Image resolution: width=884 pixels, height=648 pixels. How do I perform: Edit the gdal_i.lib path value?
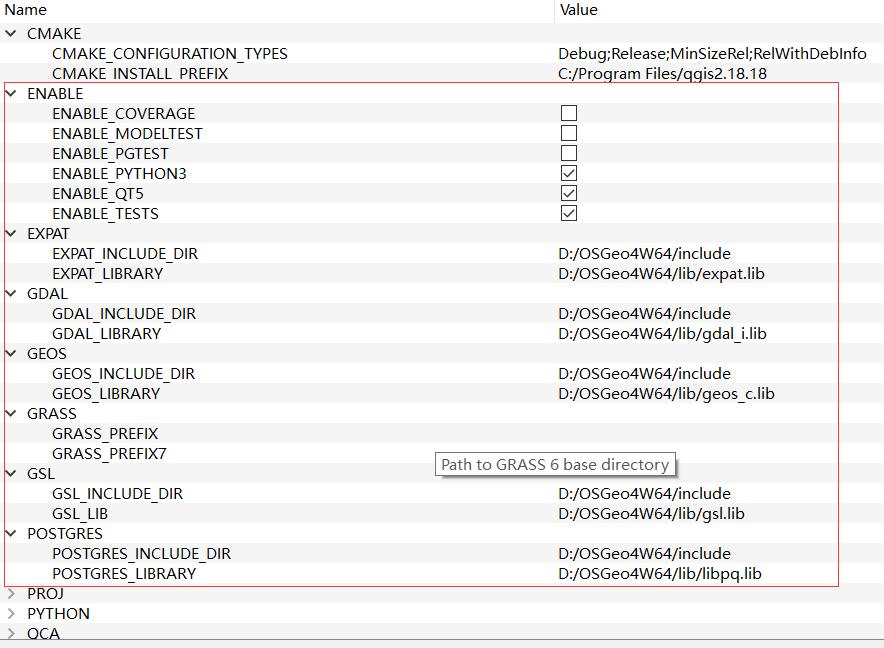click(x=662, y=334)
